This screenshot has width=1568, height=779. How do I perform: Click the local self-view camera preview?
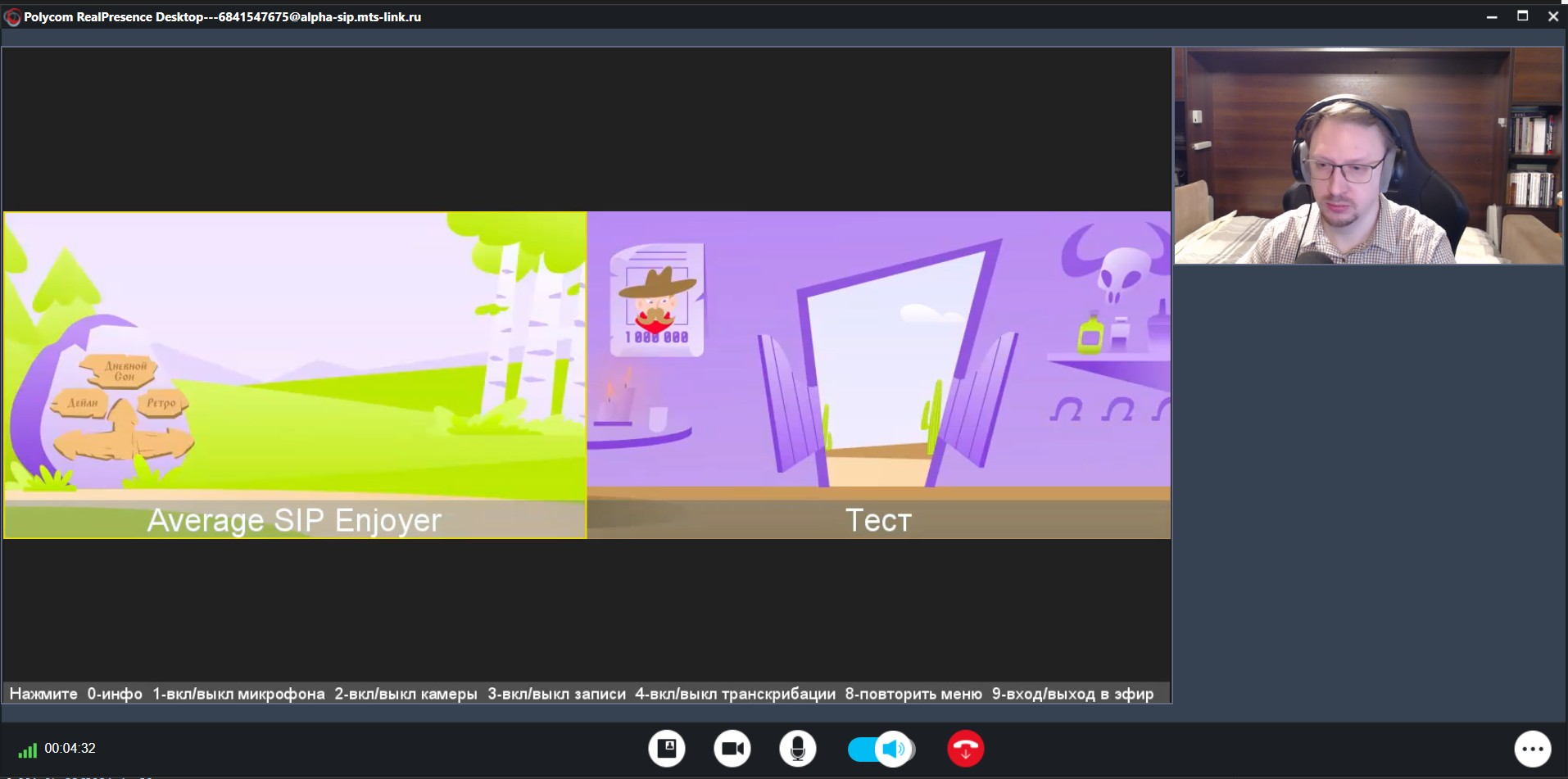coord(1368,156)
